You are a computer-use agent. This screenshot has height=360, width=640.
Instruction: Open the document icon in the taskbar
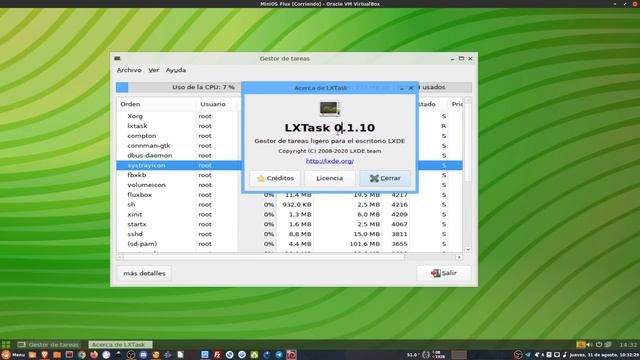click(180, 355)
